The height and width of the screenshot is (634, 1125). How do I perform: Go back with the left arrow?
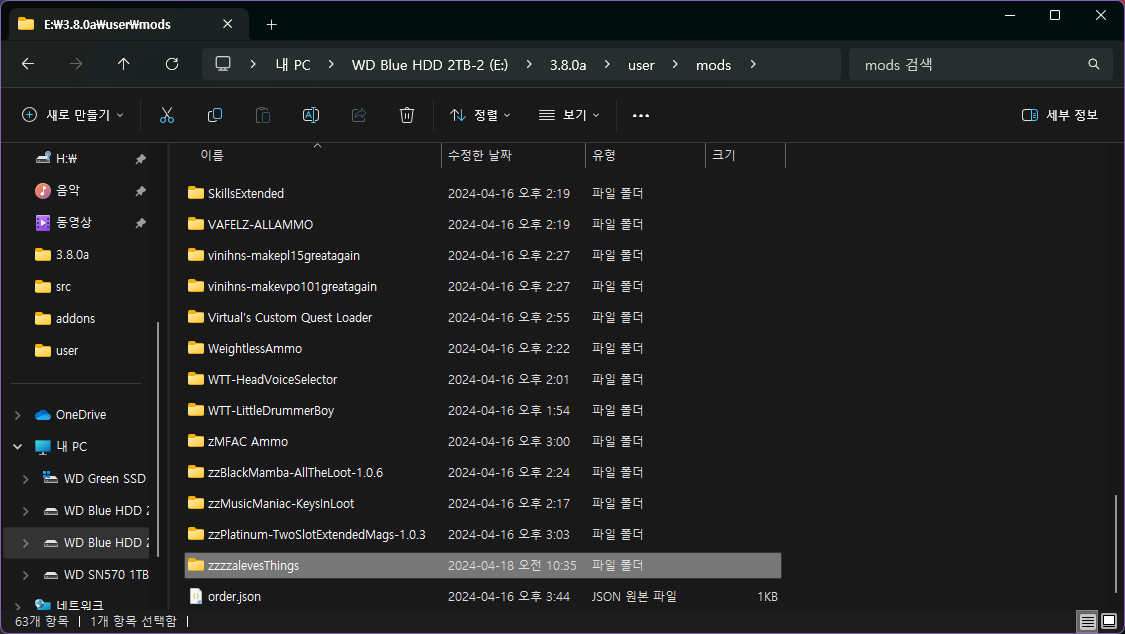click(x=28, y=64)
